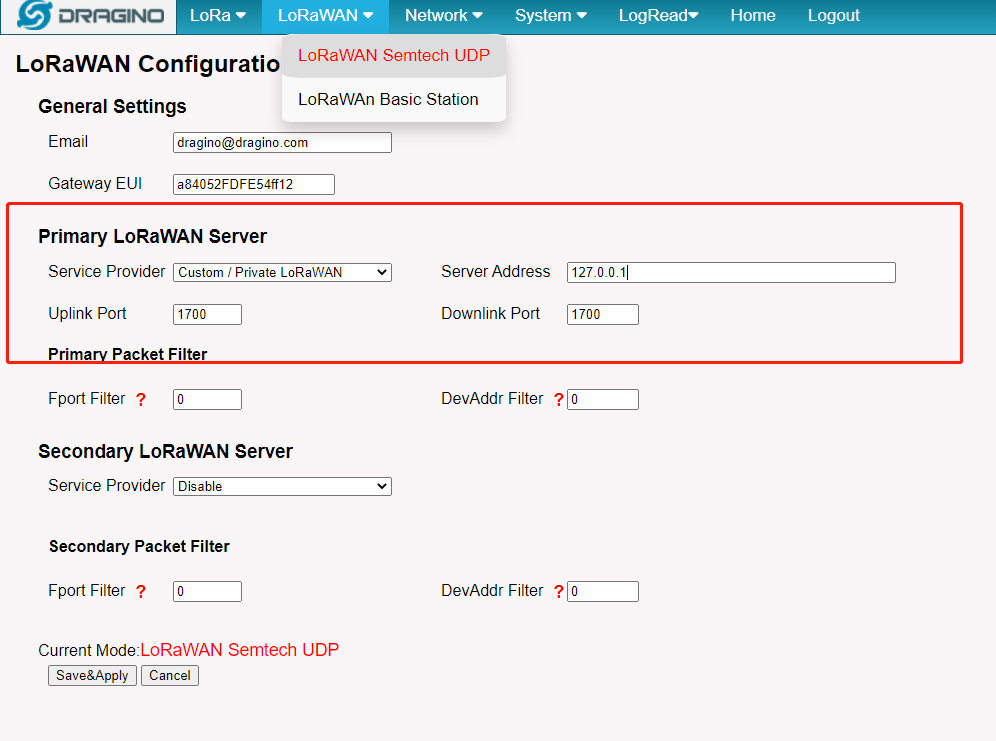Image resolution: width=996 pixels, height=741 pixels.
Task: Click the Gateway EUI text field
Action: (253, 185)
